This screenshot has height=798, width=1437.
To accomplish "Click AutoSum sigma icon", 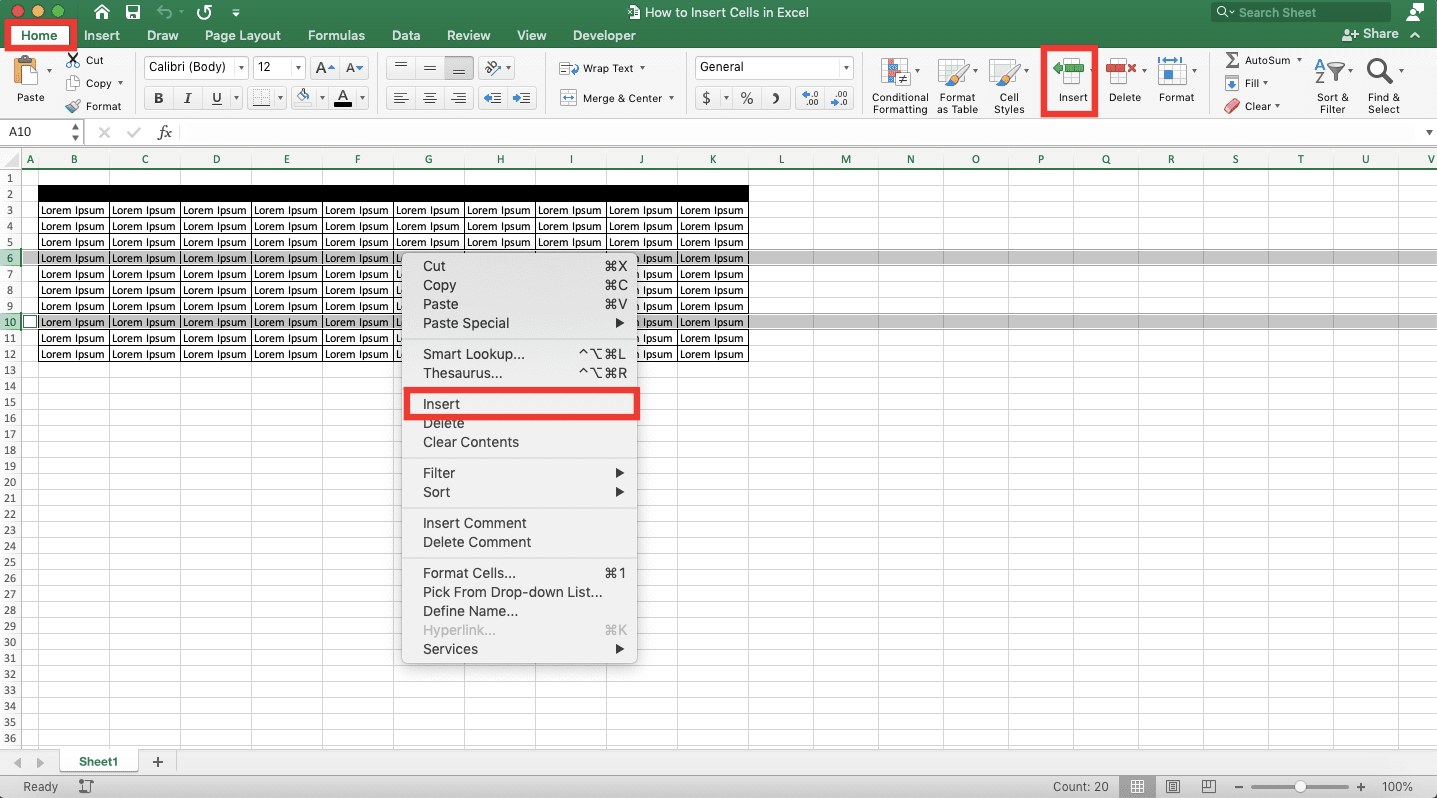I will point(1232,61).
